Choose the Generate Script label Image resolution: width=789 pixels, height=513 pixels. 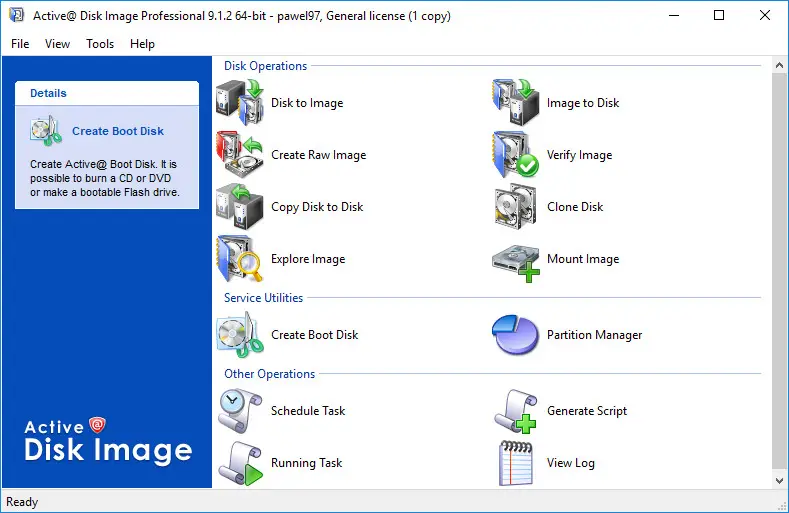click(x=587, y=411)
